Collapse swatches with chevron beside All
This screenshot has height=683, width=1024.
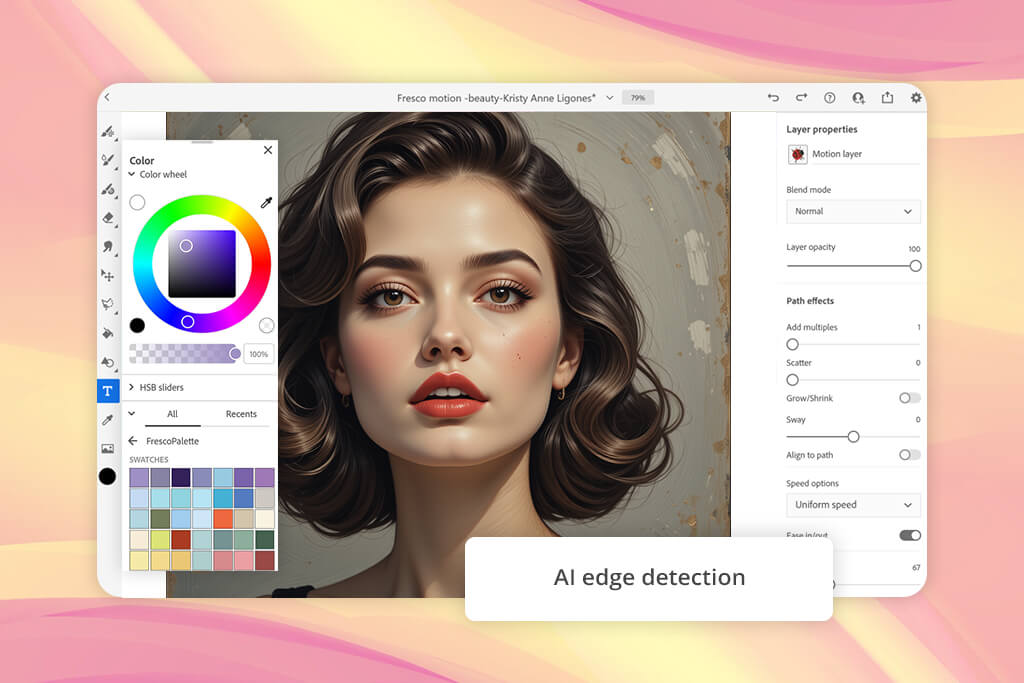(x=132, y=413)
